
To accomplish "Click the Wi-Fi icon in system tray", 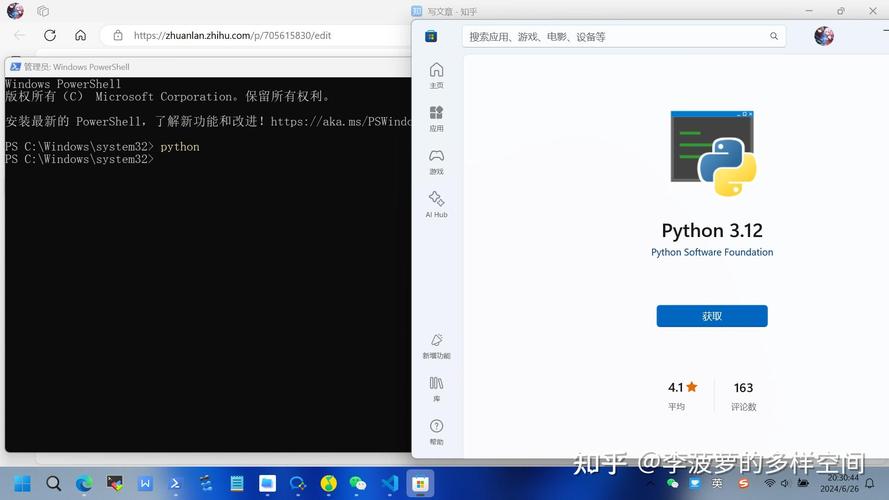I will point(769,483).
